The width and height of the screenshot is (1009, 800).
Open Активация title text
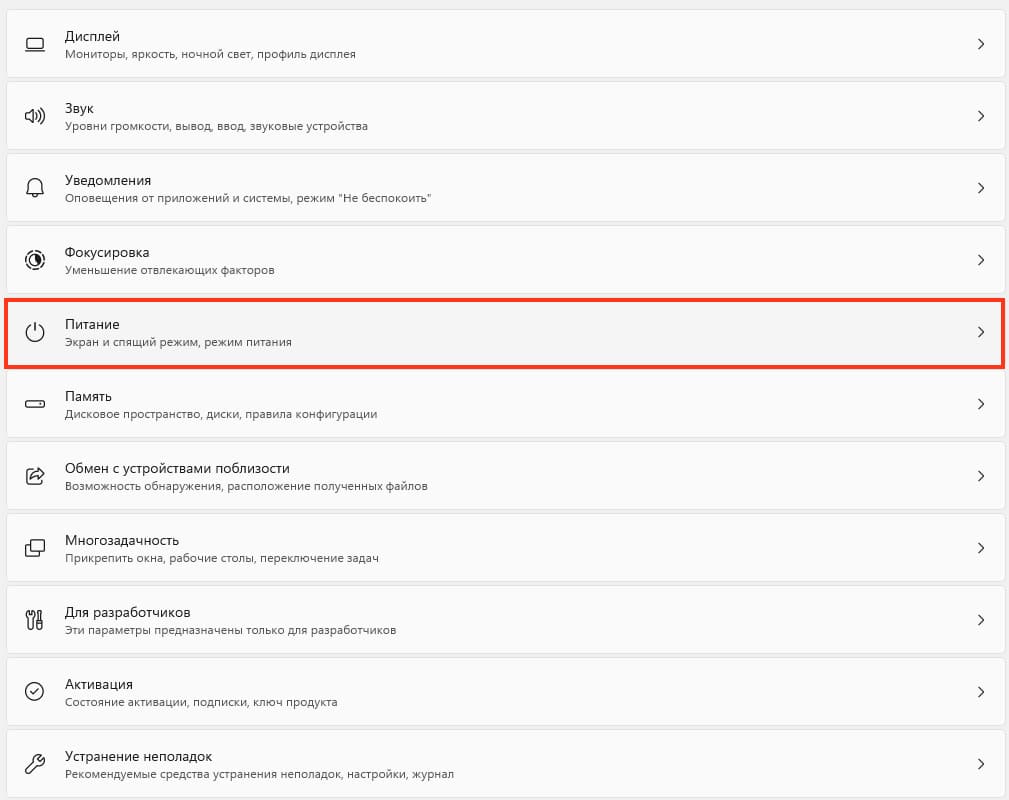point(99,684)
